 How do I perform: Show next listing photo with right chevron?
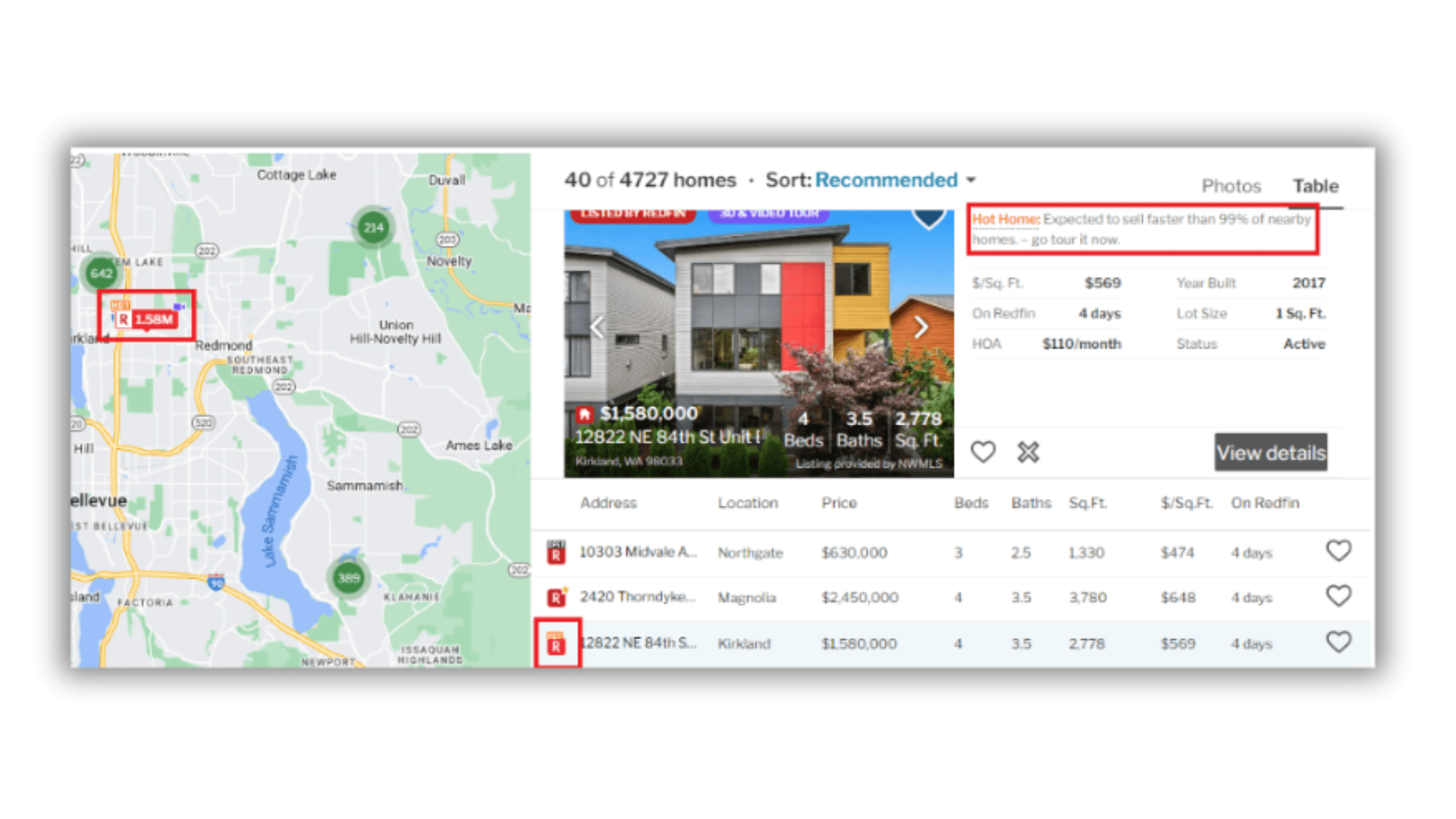click(x=921, y=327)
